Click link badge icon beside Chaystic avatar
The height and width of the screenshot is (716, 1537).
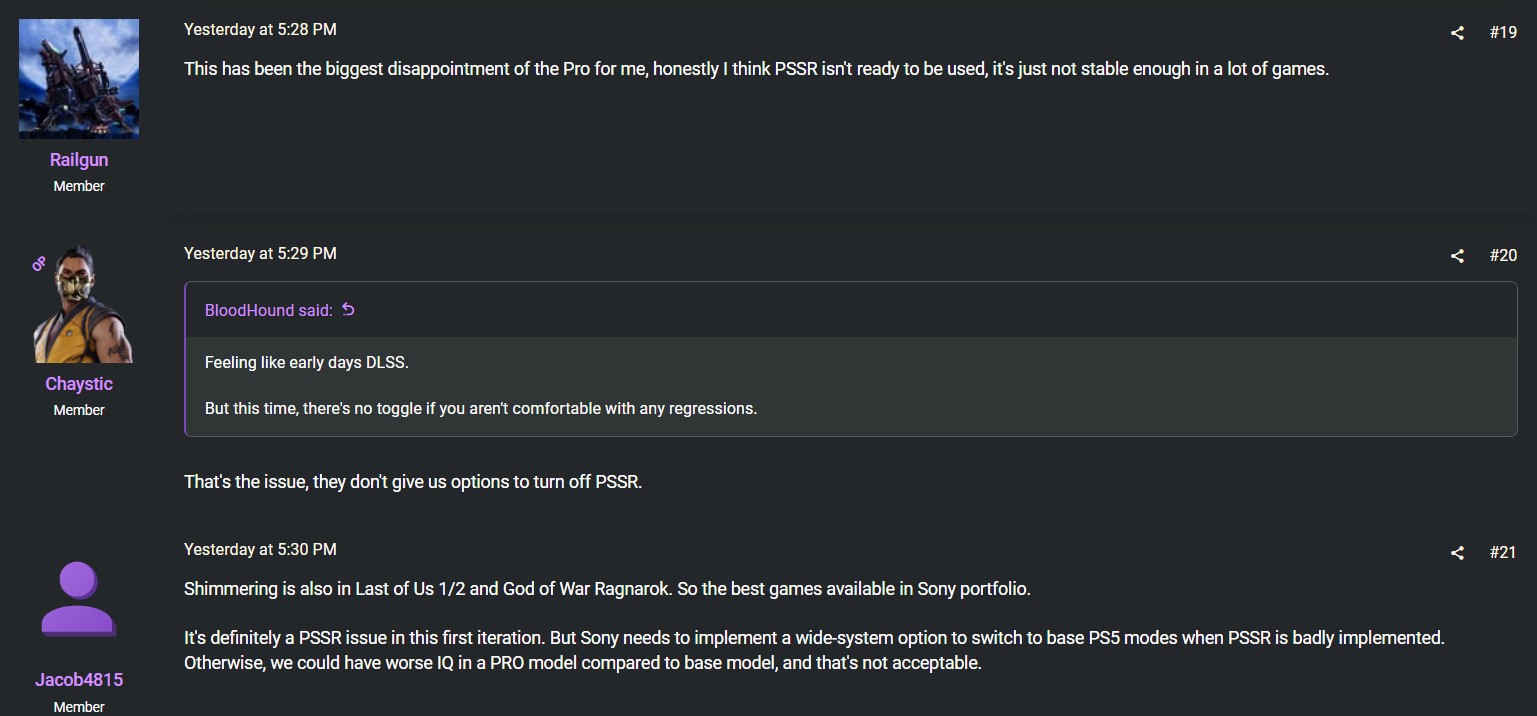tap(39, 264)
